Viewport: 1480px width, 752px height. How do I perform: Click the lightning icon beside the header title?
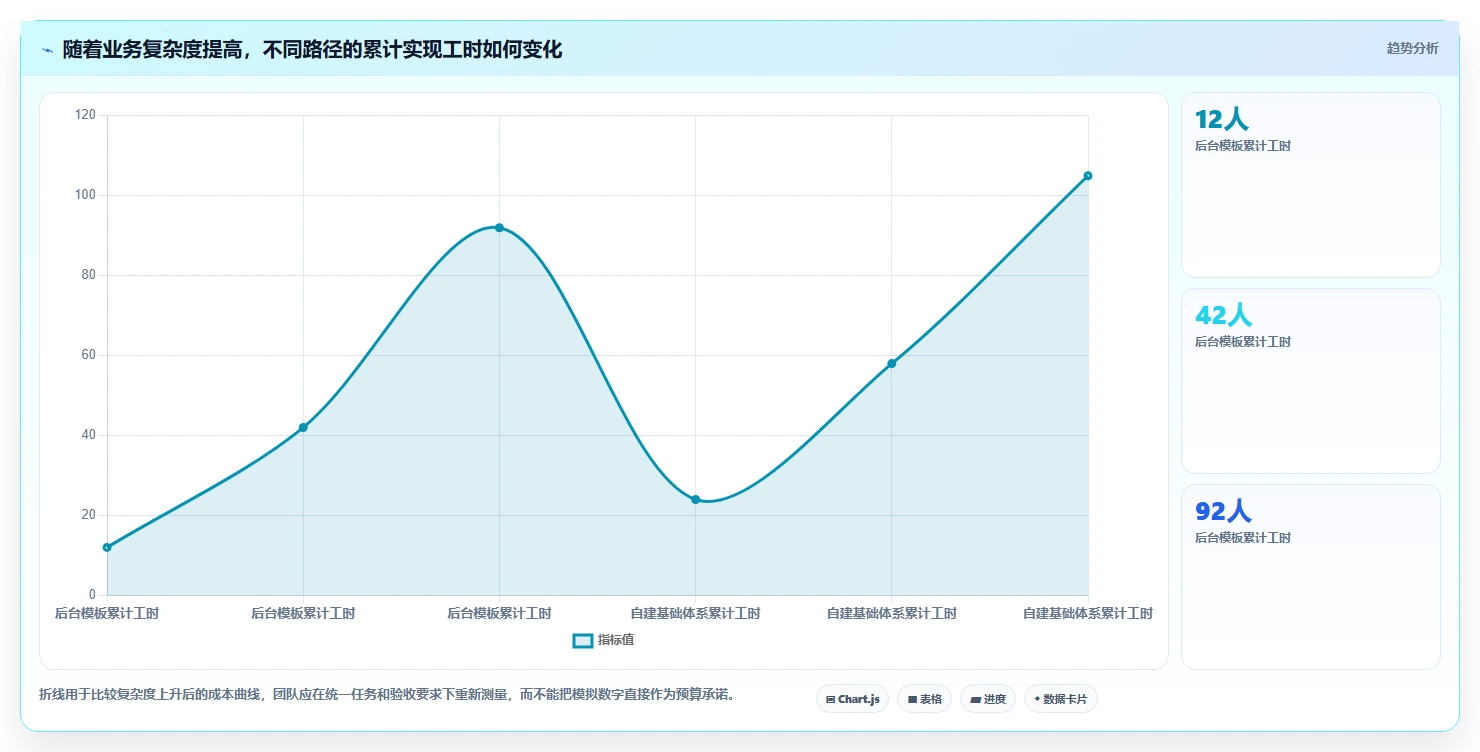pos(48,50)
